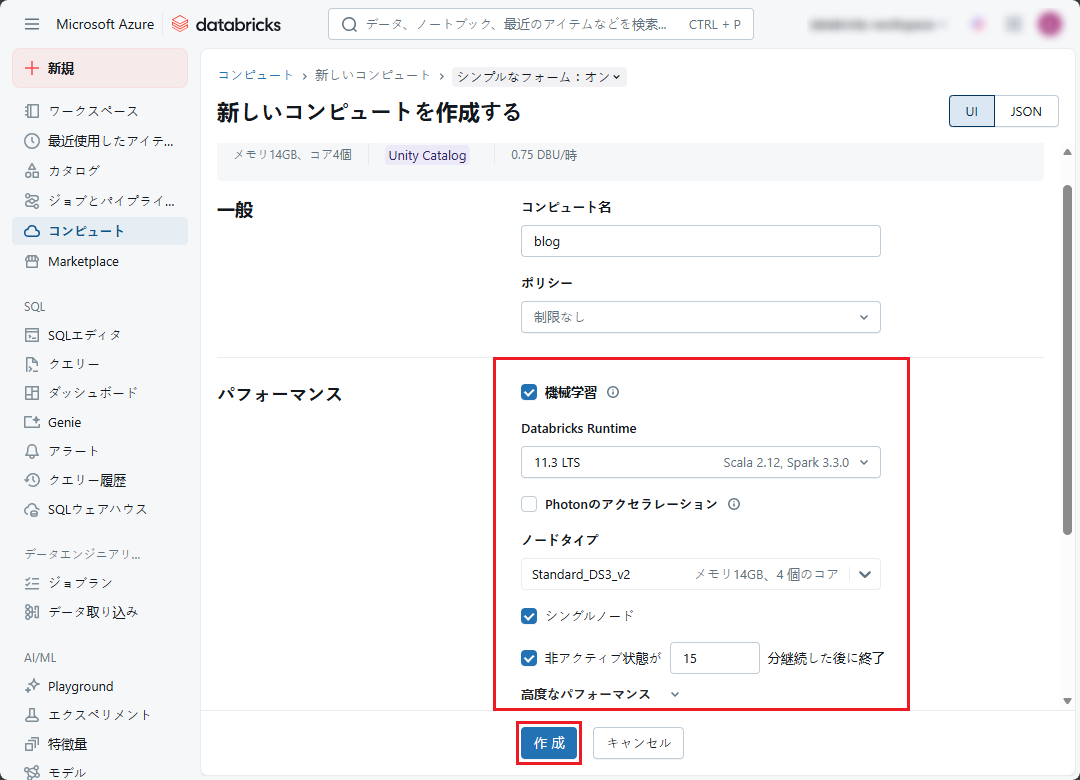1080x780 pixels.
Task: Open the ポリシー dropdown
Action: [700, 317]
